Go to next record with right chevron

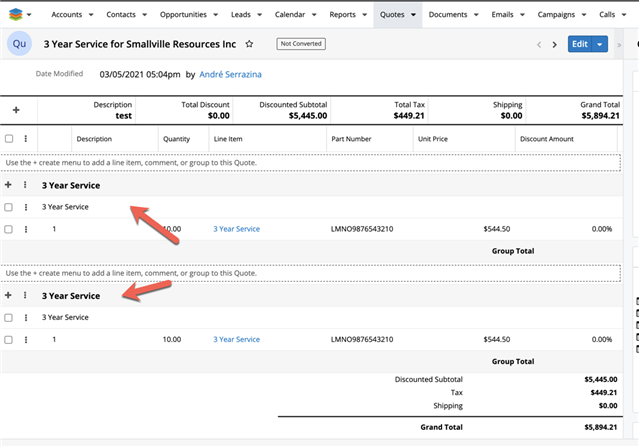tap(554, 44)
